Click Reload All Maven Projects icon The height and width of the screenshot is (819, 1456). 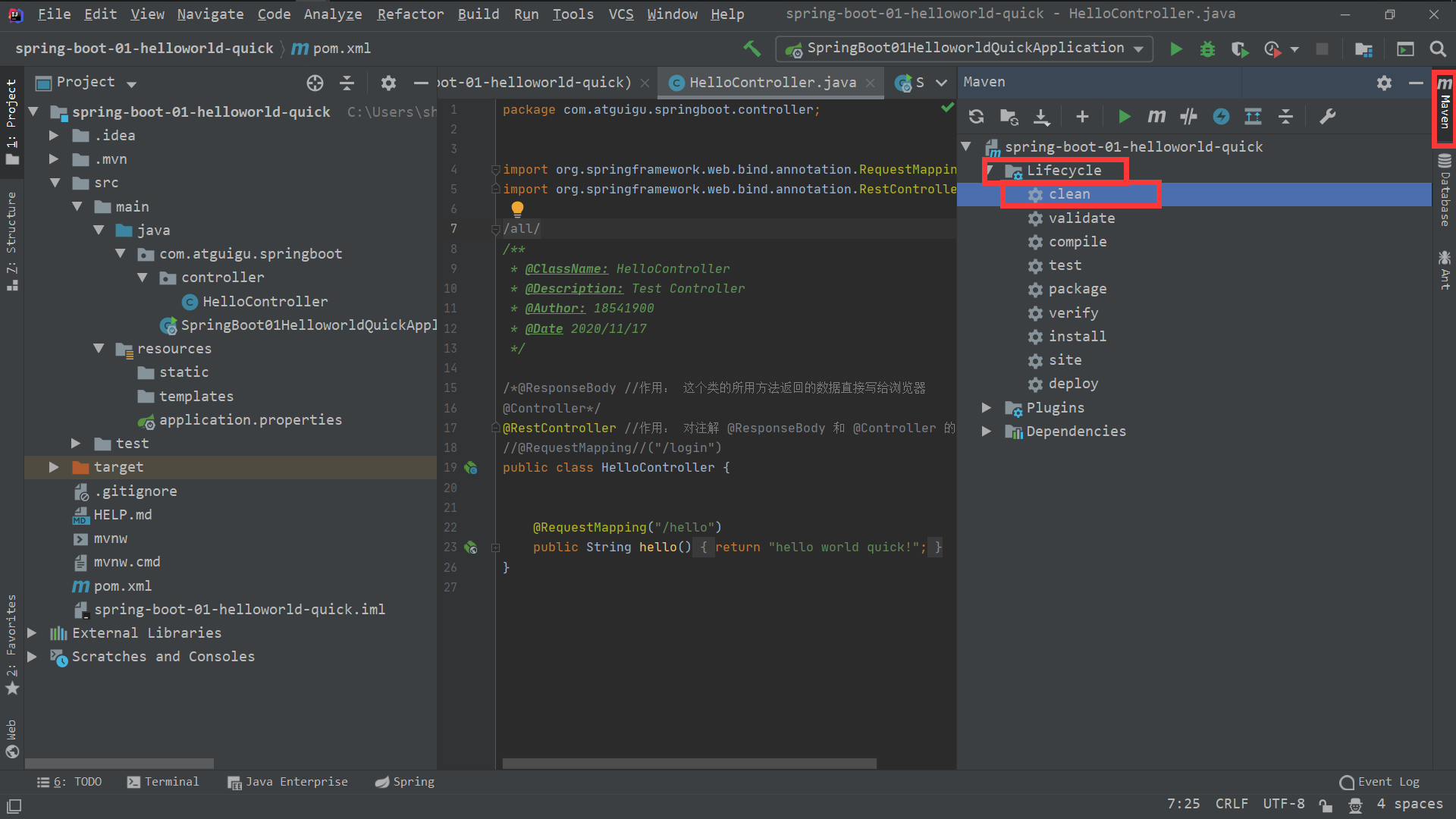(976, 116)
